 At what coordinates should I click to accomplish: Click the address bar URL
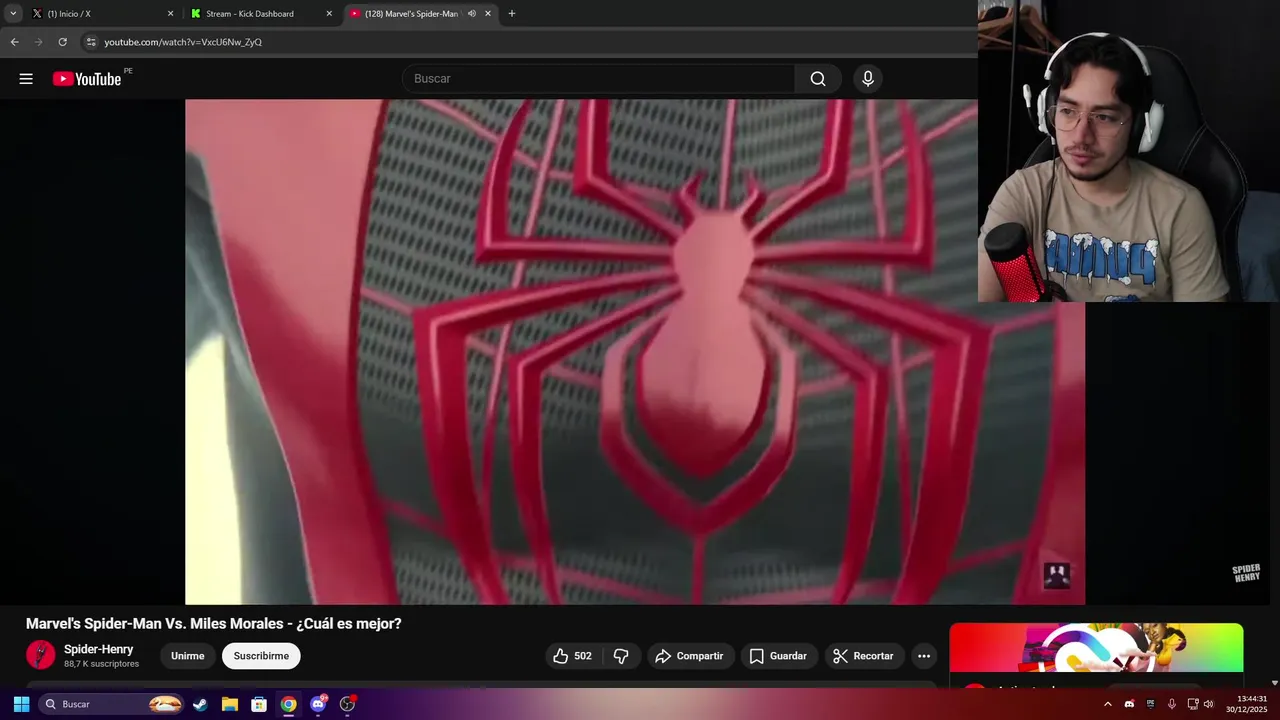point(183,42)
